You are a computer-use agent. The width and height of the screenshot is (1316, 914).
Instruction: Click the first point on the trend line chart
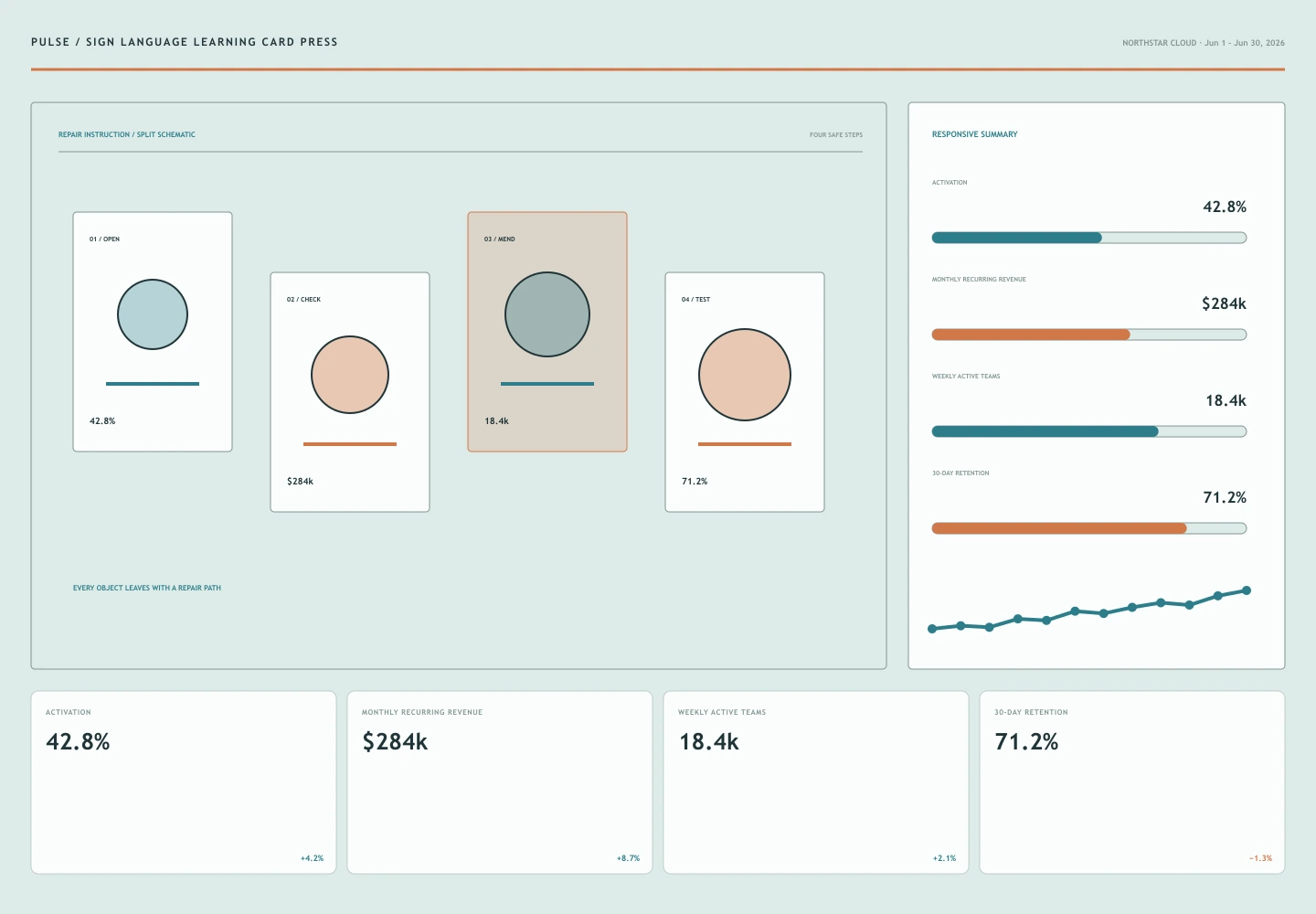(x=932, y=629)
